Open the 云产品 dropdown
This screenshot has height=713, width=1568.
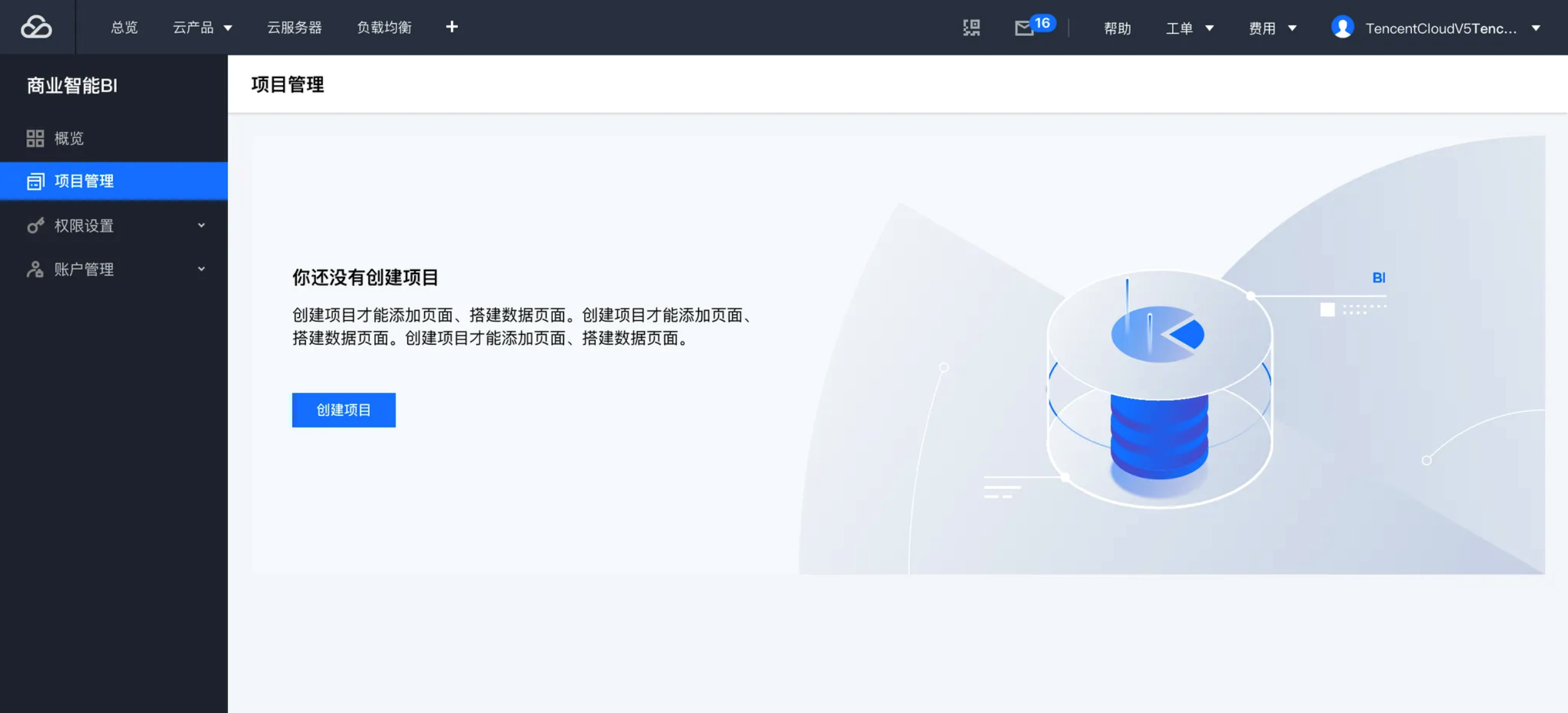click(x=202, y=27)
